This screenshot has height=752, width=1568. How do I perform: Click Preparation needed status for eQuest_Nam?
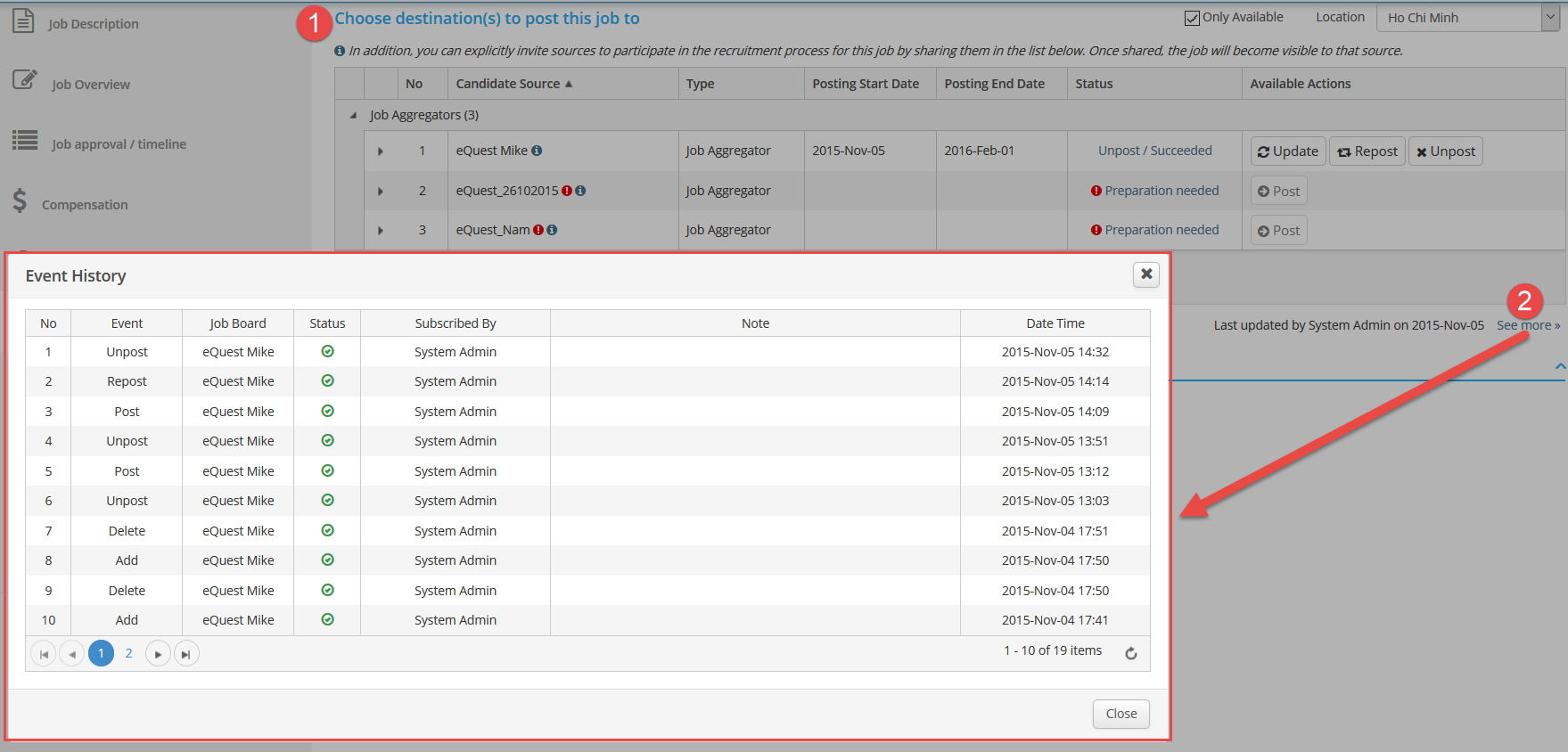[x=1162, y=230]
